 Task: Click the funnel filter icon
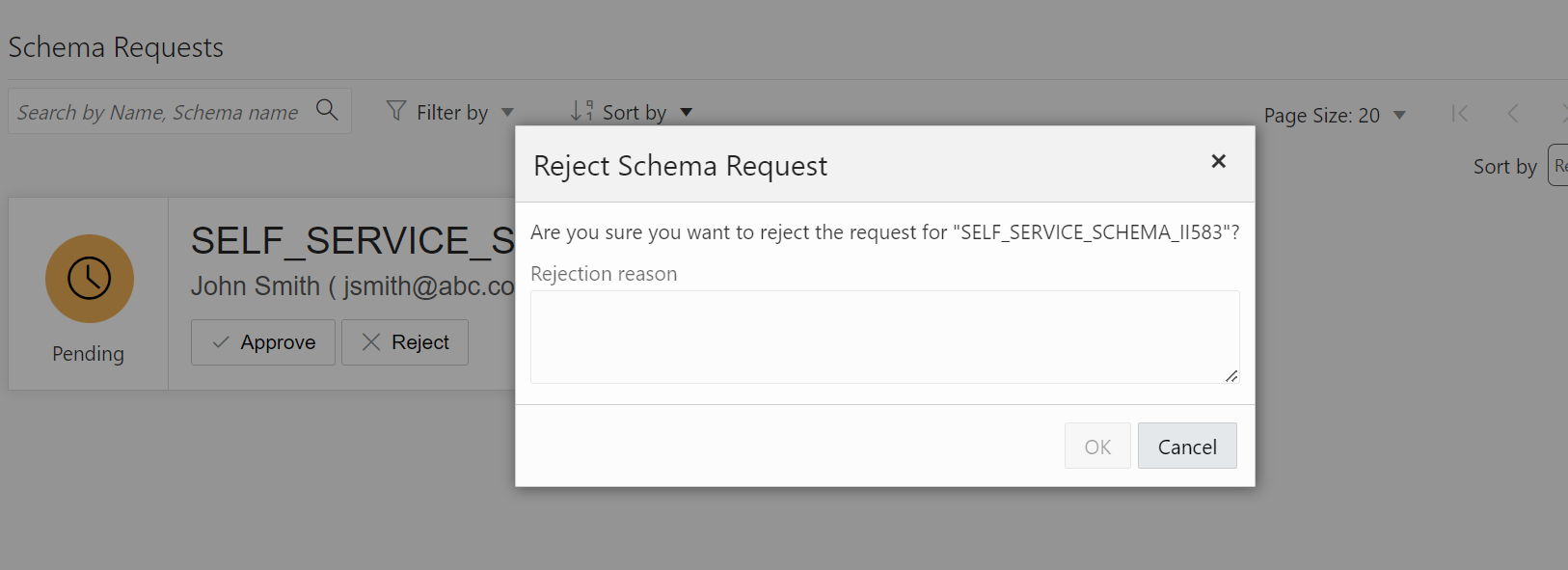[x=396, y=111]
